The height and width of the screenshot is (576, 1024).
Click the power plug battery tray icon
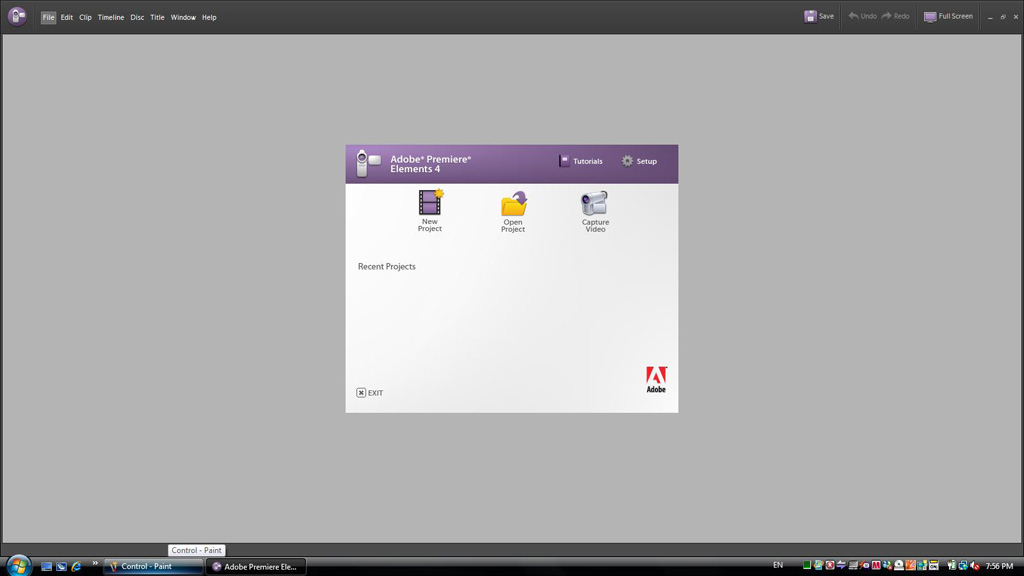(x=952, y=566)
